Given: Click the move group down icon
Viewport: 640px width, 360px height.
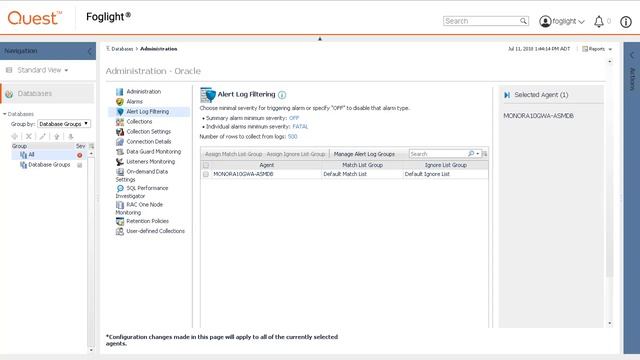Looking at the screenshot, I should [71, 136].
